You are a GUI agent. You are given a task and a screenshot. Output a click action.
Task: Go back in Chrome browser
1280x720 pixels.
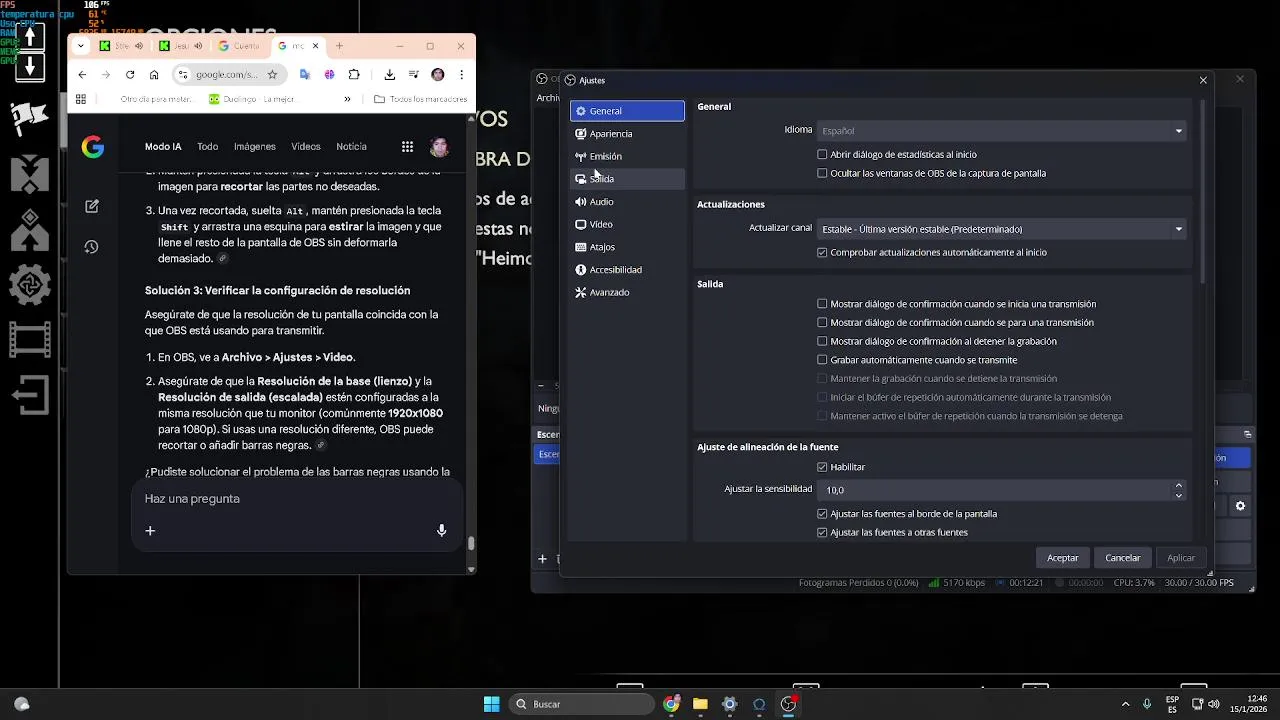pos(82,75)
